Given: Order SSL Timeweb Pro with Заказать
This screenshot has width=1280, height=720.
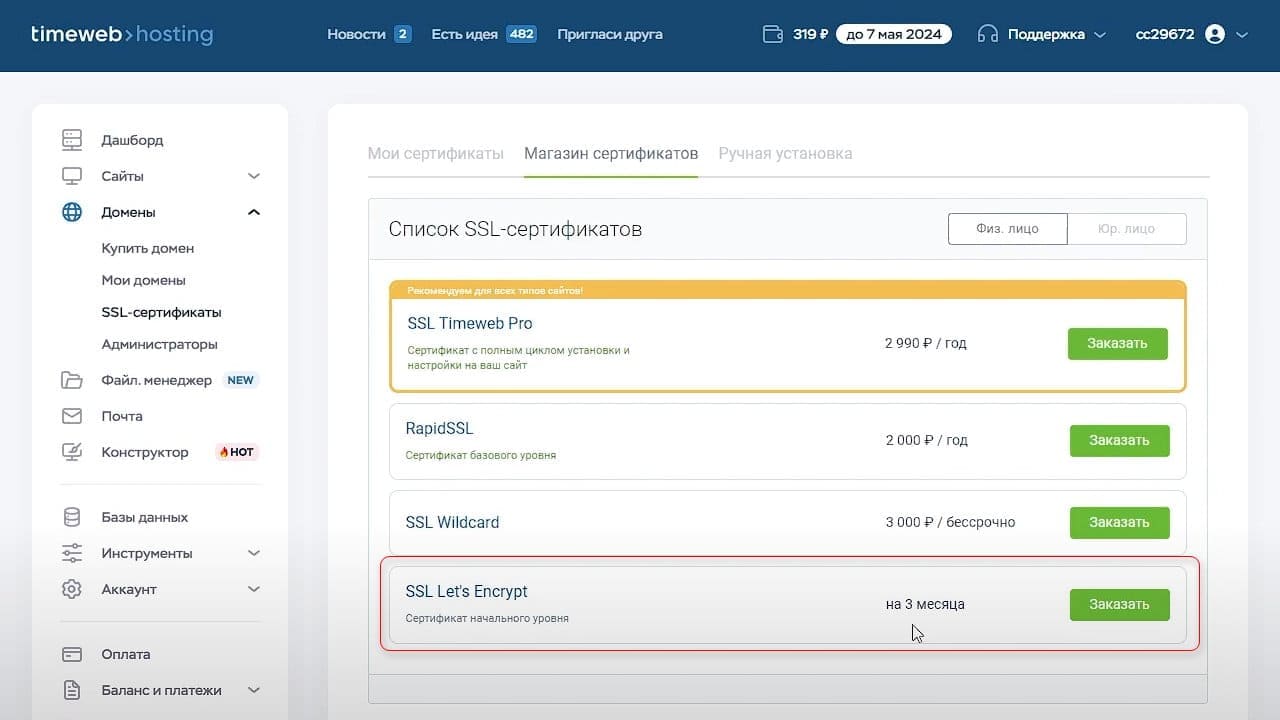Looking at the screenshot, I should click(x=1118, y=343).
